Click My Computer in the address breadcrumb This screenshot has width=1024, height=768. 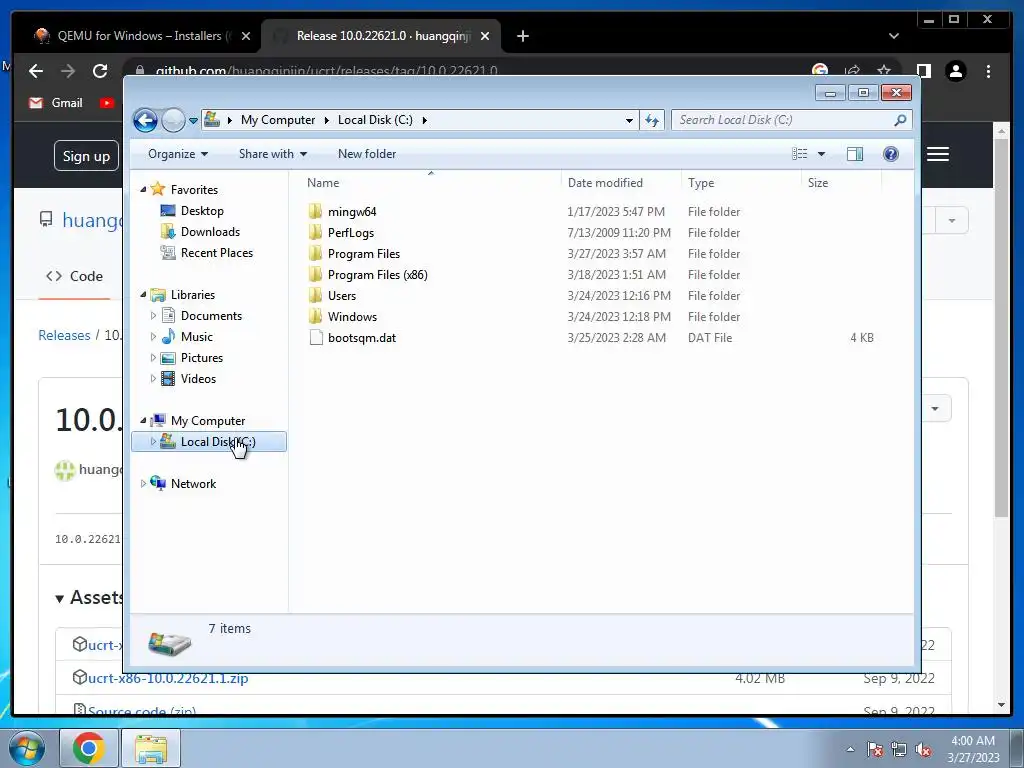tap(278, 120)
